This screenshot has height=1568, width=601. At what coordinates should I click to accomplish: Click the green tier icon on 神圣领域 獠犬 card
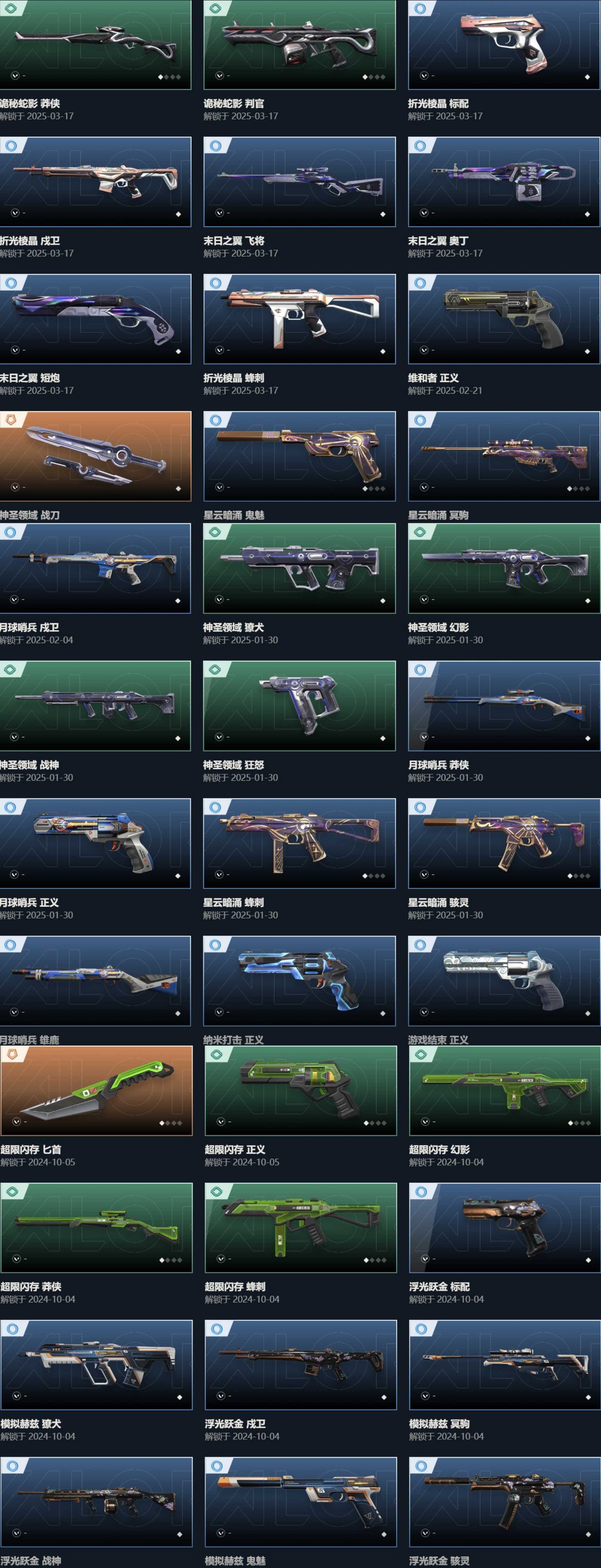click(x=215, y=532)
